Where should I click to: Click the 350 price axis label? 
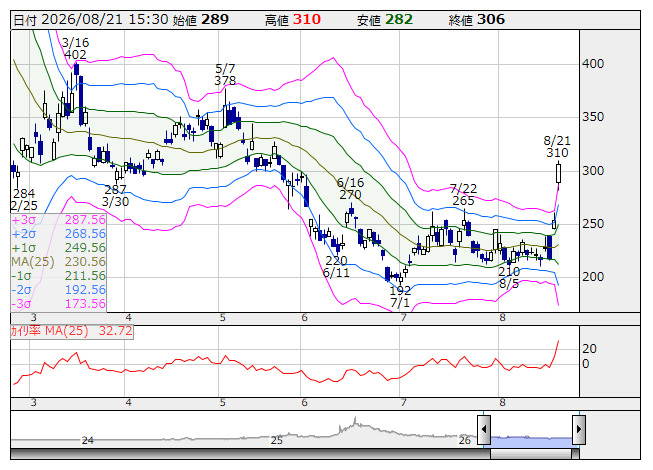(x=593, y=117)
